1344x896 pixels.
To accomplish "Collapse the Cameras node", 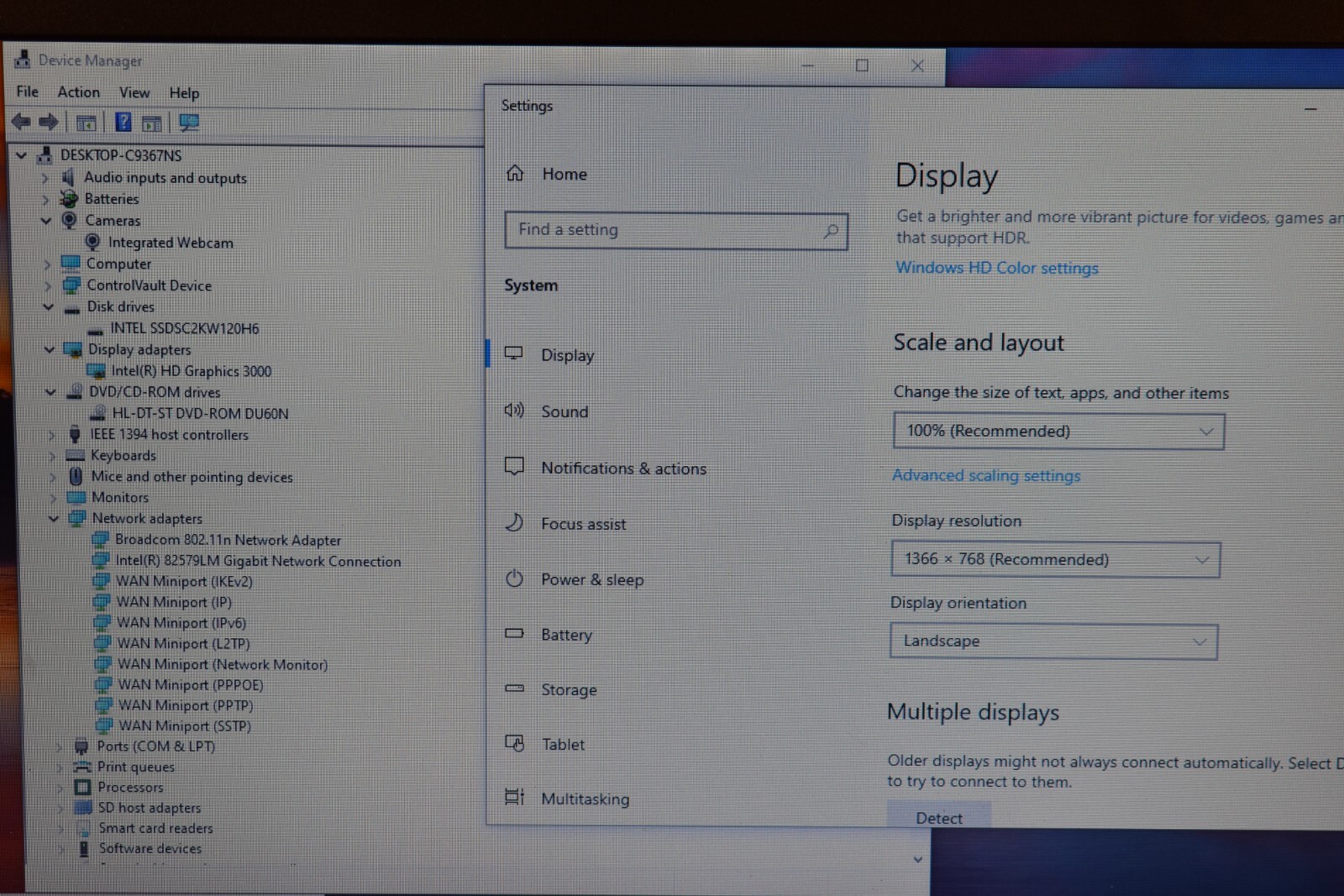I will (46, 221).
